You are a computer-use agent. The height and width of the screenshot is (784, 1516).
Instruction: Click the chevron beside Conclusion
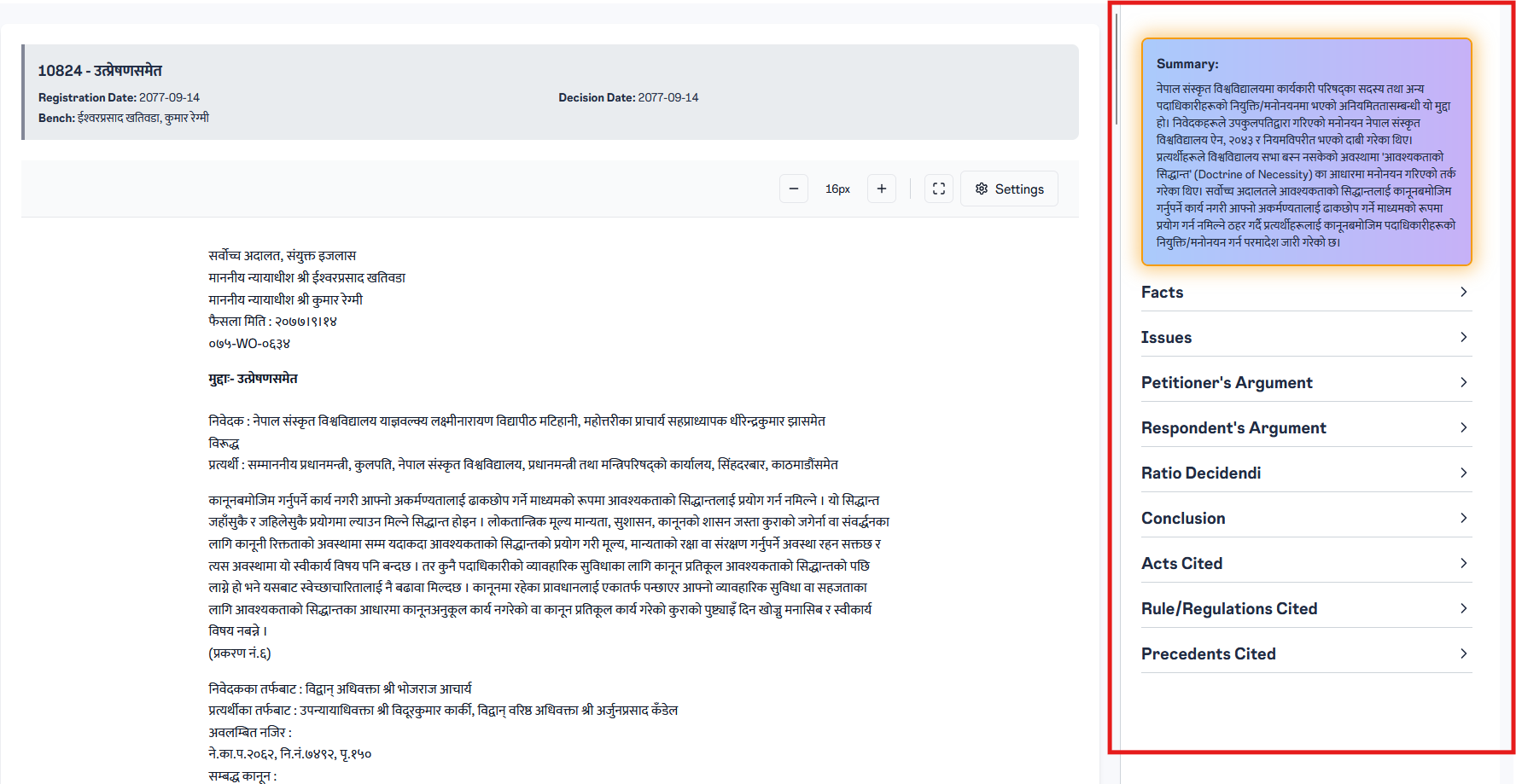pyautogui.click(x=1463, y=518)
